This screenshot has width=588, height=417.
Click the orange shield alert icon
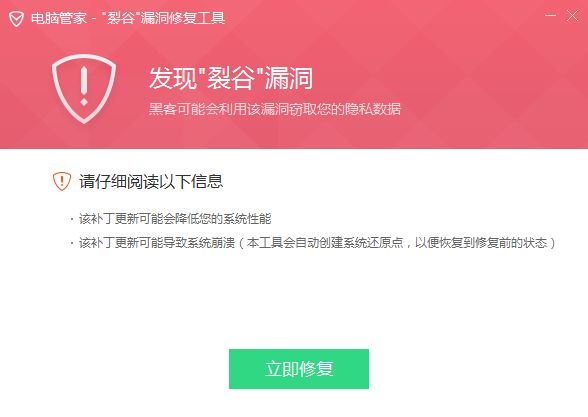pos(62,182)
